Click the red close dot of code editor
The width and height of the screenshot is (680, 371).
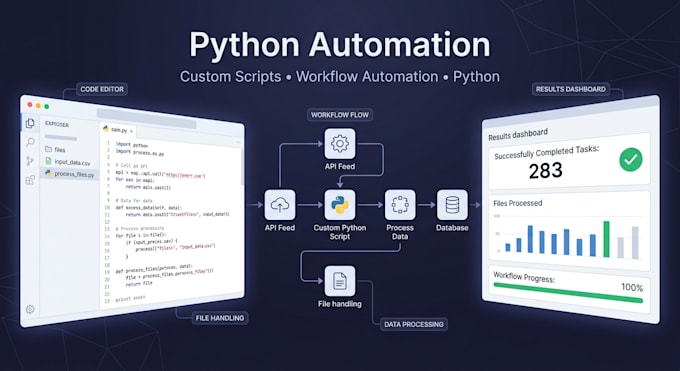click(30, 105)
